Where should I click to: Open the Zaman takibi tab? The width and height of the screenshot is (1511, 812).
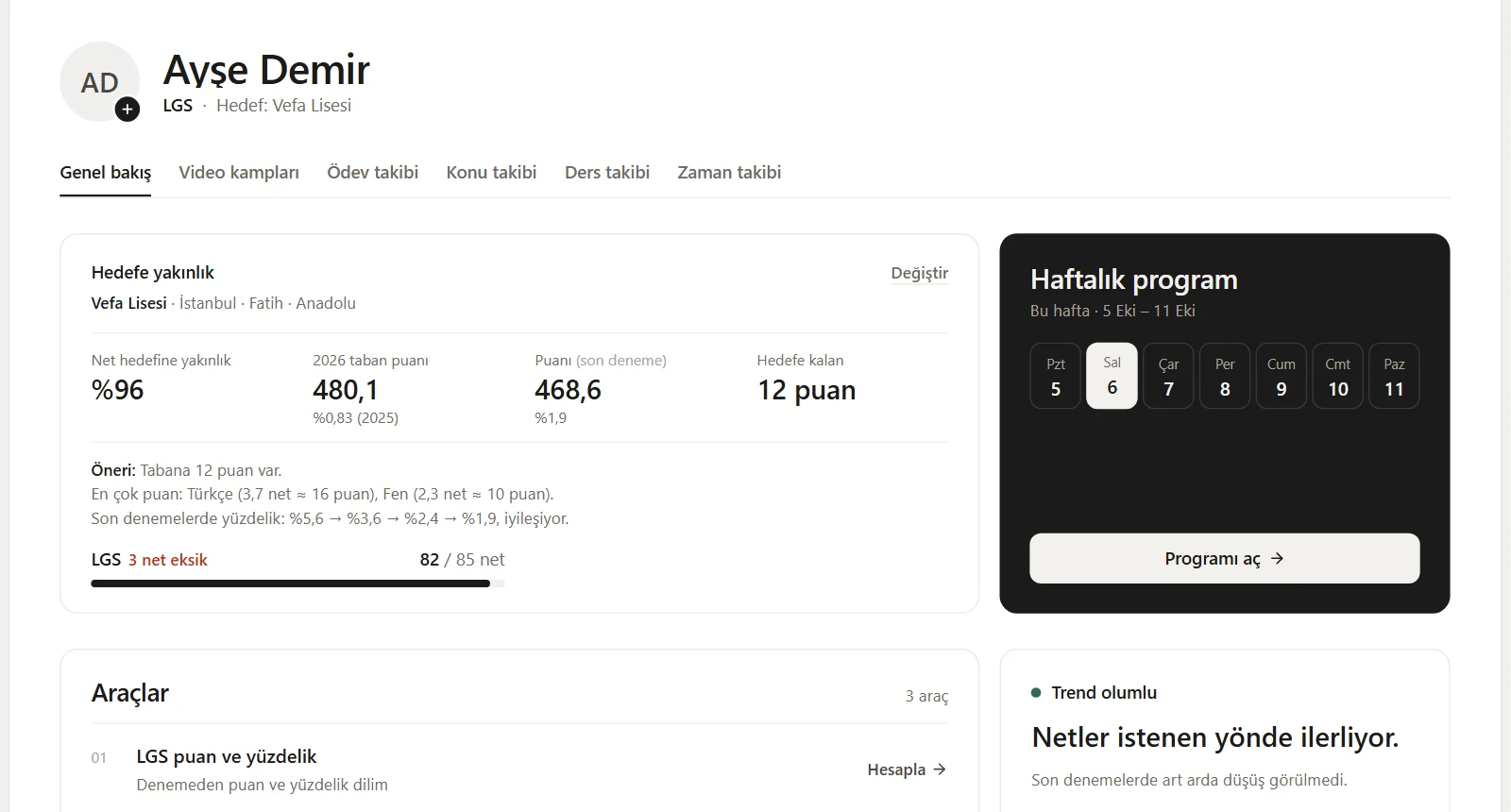(x=729, y=172)
